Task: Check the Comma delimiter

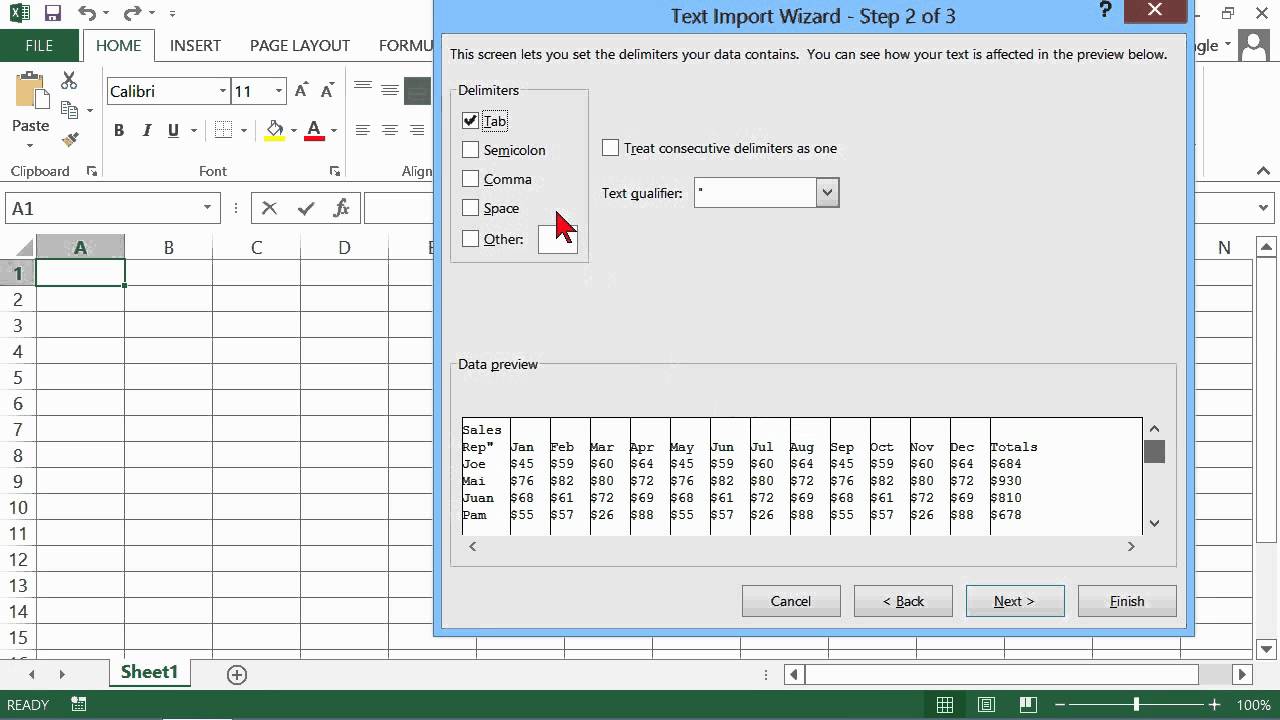Action: pos(471,179)
